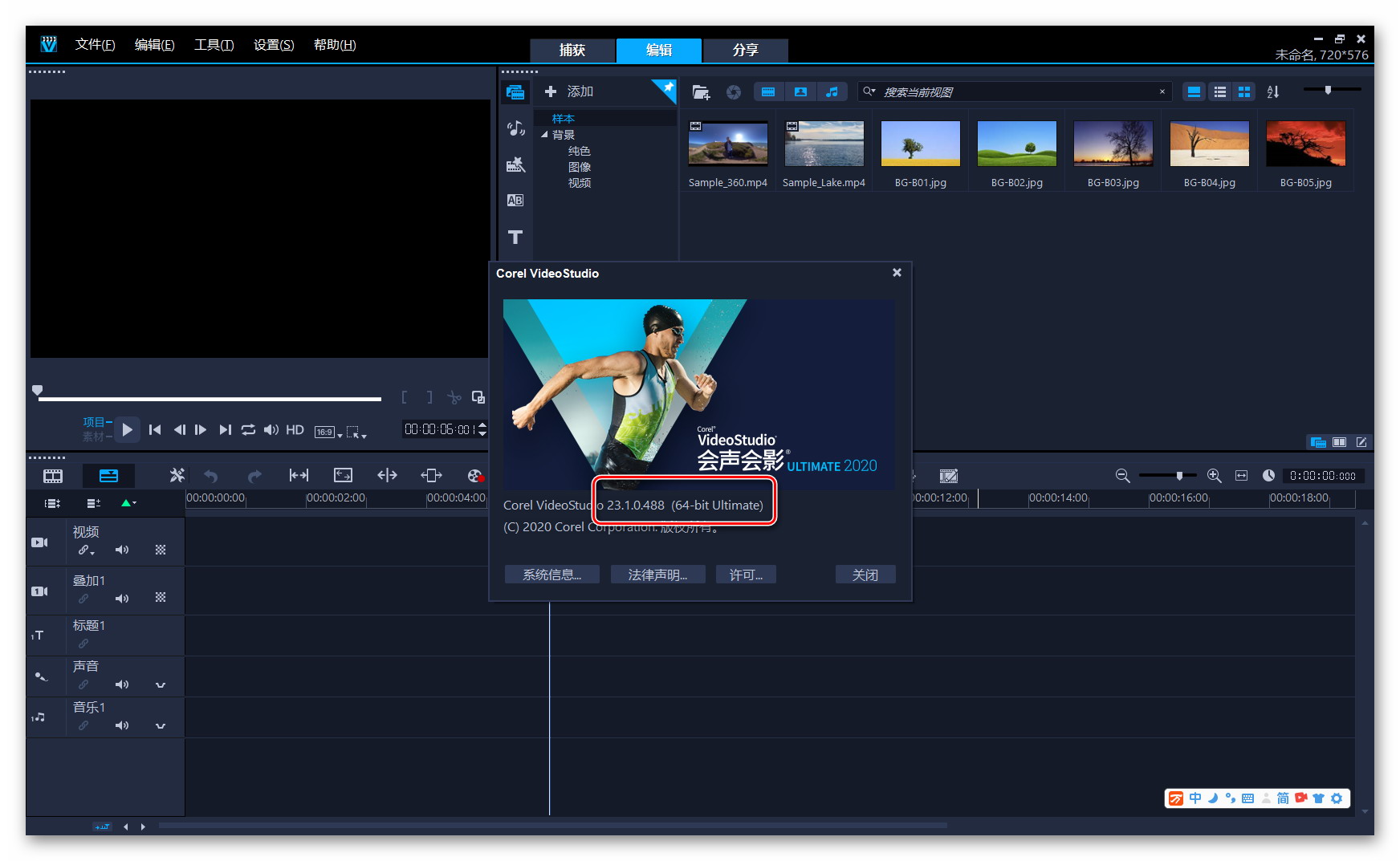
Task: Toggle the library panel pin icon
Action: pos(667,87)
